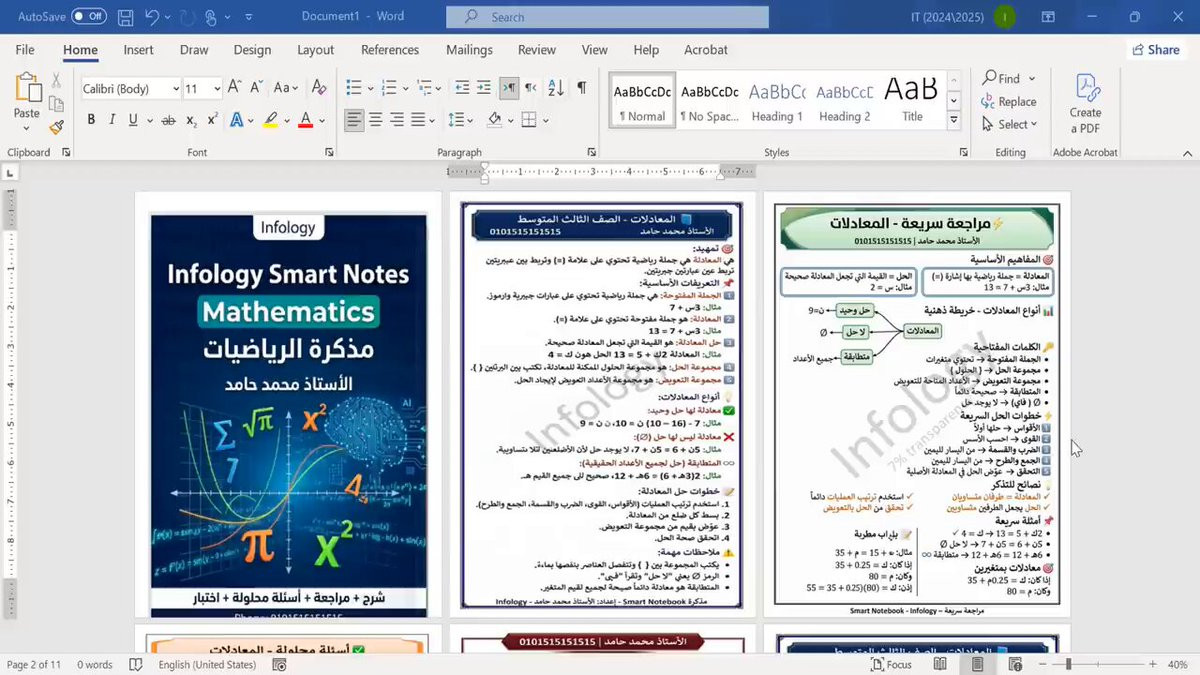
Task: Switch to Web Layout view icon
Action: [x=1015, y=664]
